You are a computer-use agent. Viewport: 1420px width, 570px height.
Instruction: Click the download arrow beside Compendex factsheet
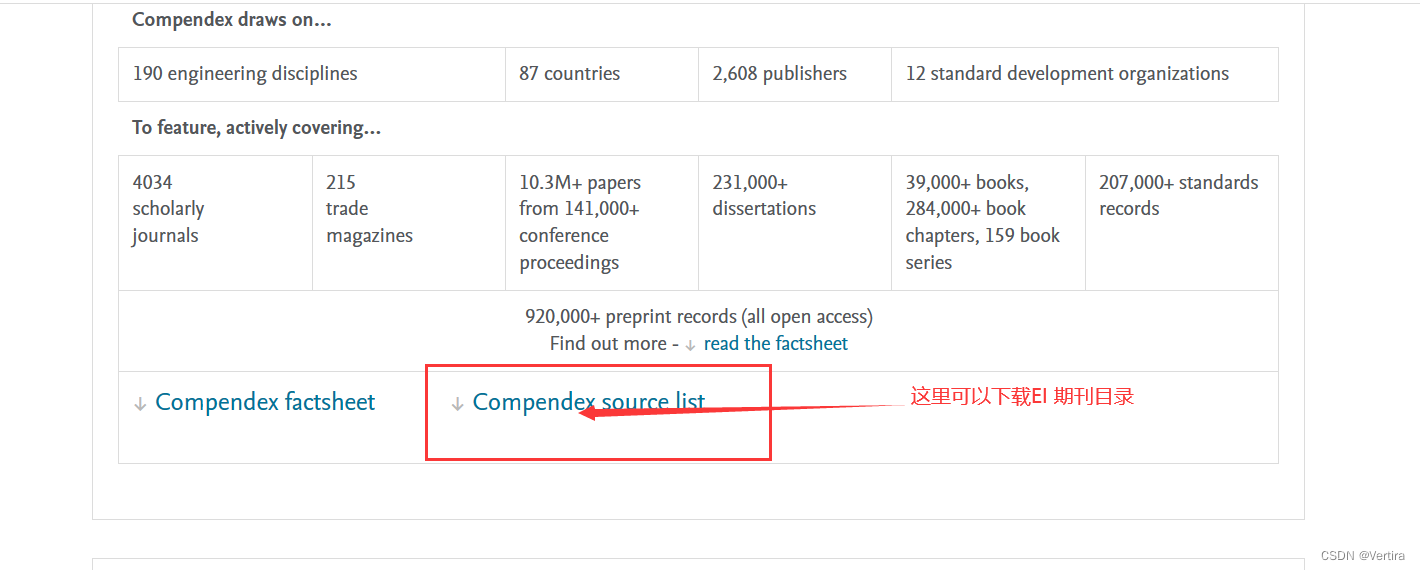click(140, 404)
